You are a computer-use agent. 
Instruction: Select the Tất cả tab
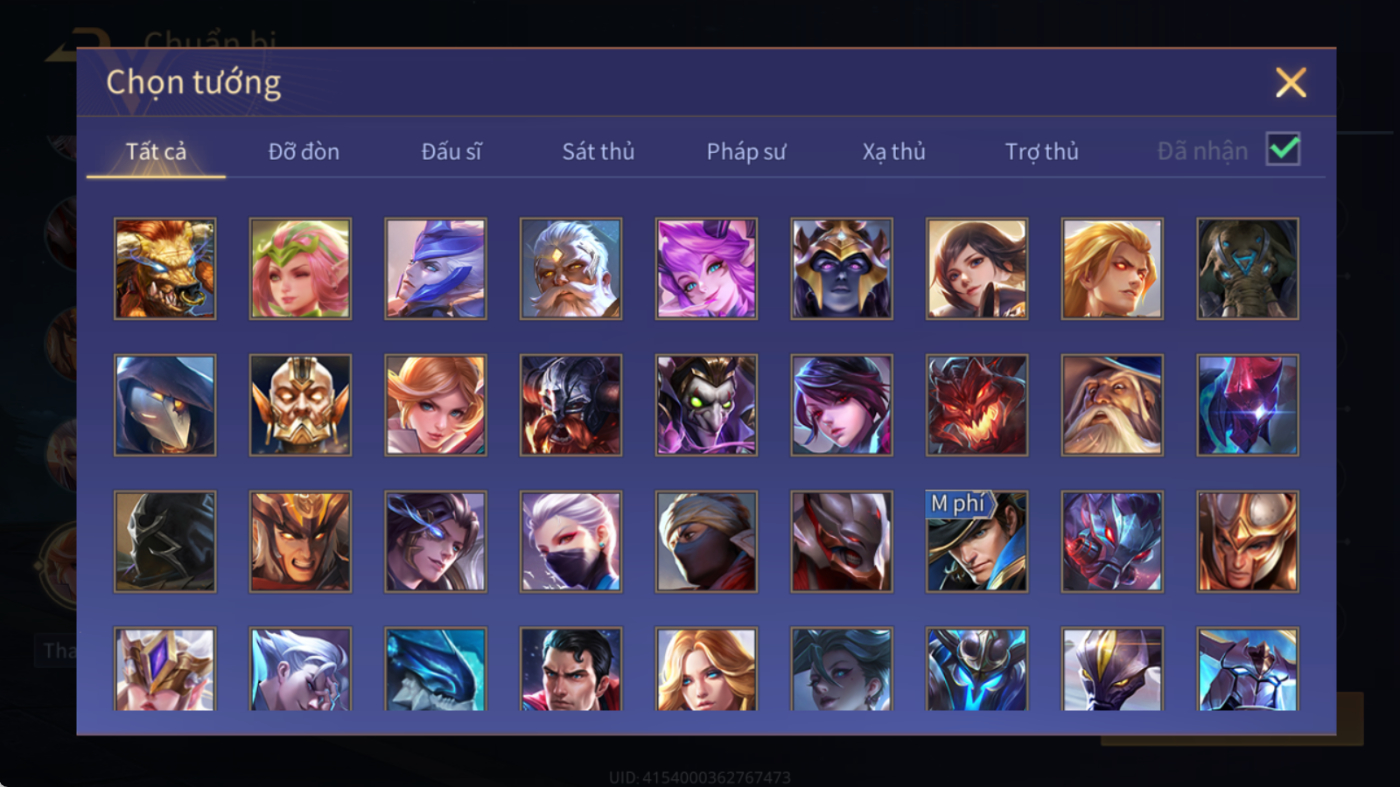[156, 152]
